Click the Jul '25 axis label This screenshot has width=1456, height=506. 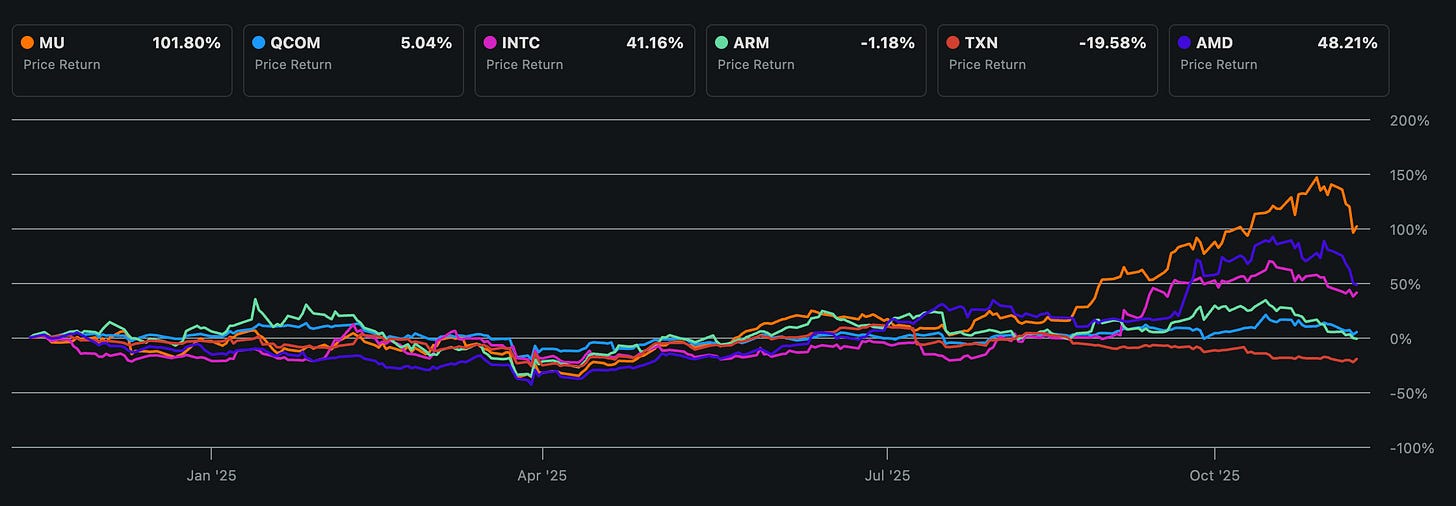click(887, 475)
